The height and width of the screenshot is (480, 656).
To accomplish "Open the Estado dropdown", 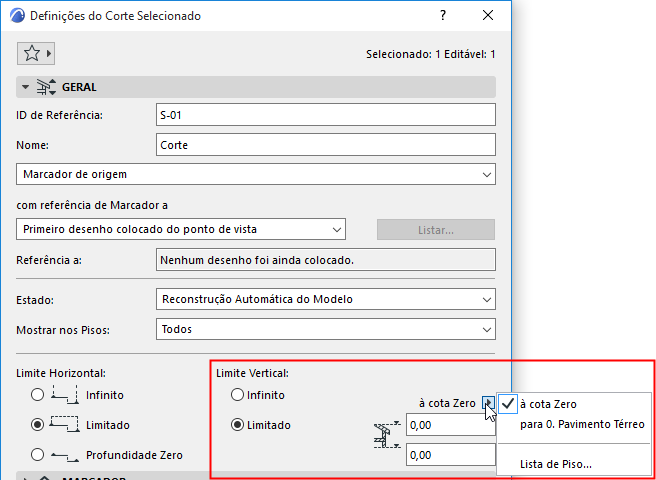I will tap(326, 299).
